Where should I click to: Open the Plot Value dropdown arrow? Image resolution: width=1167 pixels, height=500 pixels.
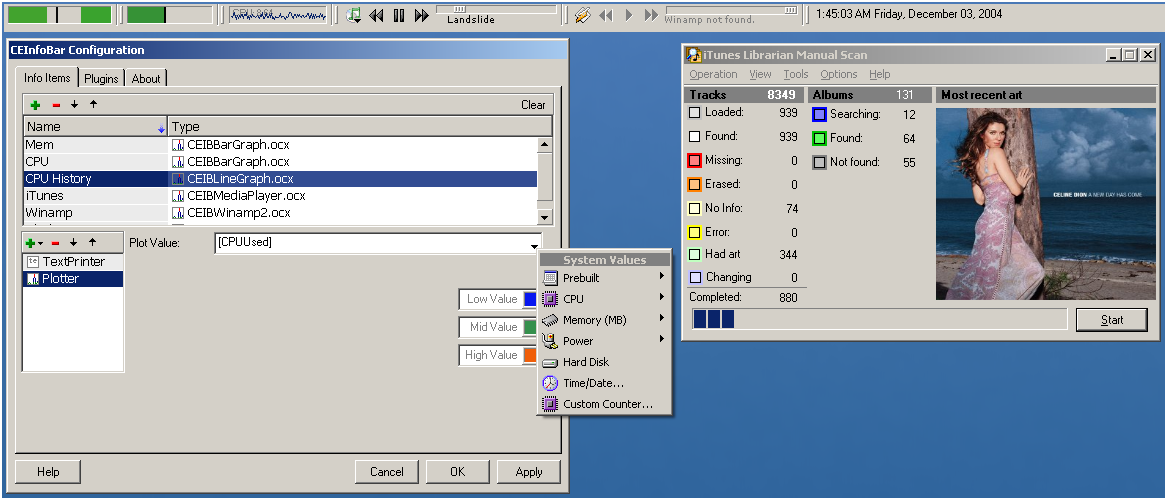(x=534, y=244)
